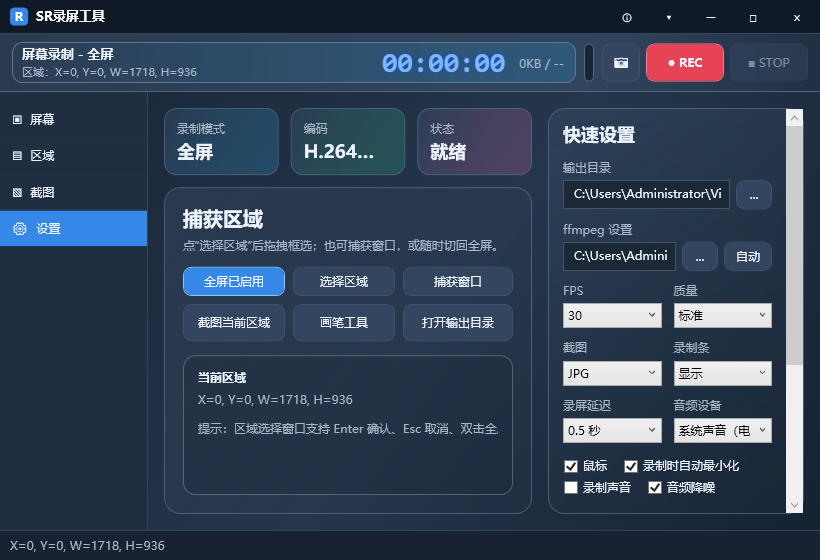The width and height of the screenshot is (820, 560).
Task: Open the 截图 tab in sidebar
Action: (x=73, y=192)
